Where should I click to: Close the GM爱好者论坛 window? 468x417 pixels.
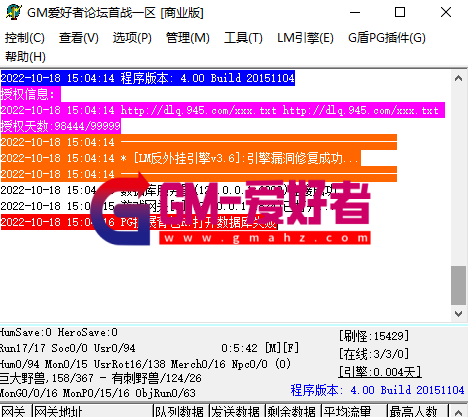(x=446, y=13)
